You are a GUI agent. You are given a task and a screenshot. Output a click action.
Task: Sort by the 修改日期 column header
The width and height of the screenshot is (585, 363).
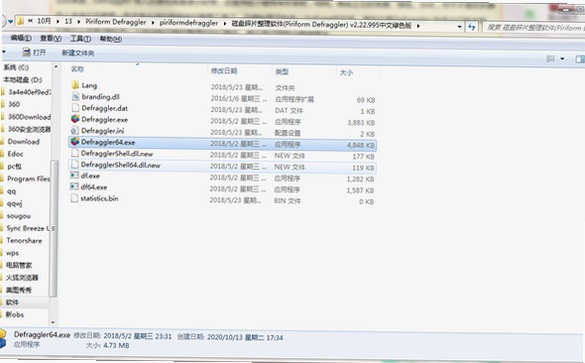[x=224, y=71]
